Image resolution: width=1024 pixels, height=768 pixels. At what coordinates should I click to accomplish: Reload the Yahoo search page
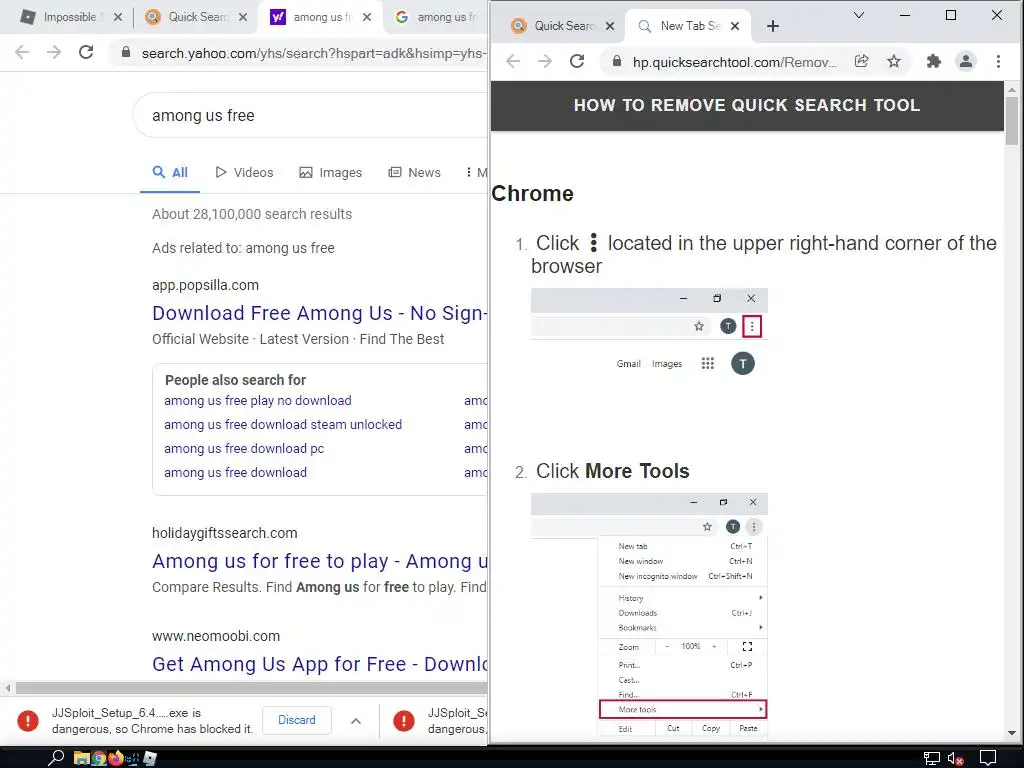click(x=86, y=52)
